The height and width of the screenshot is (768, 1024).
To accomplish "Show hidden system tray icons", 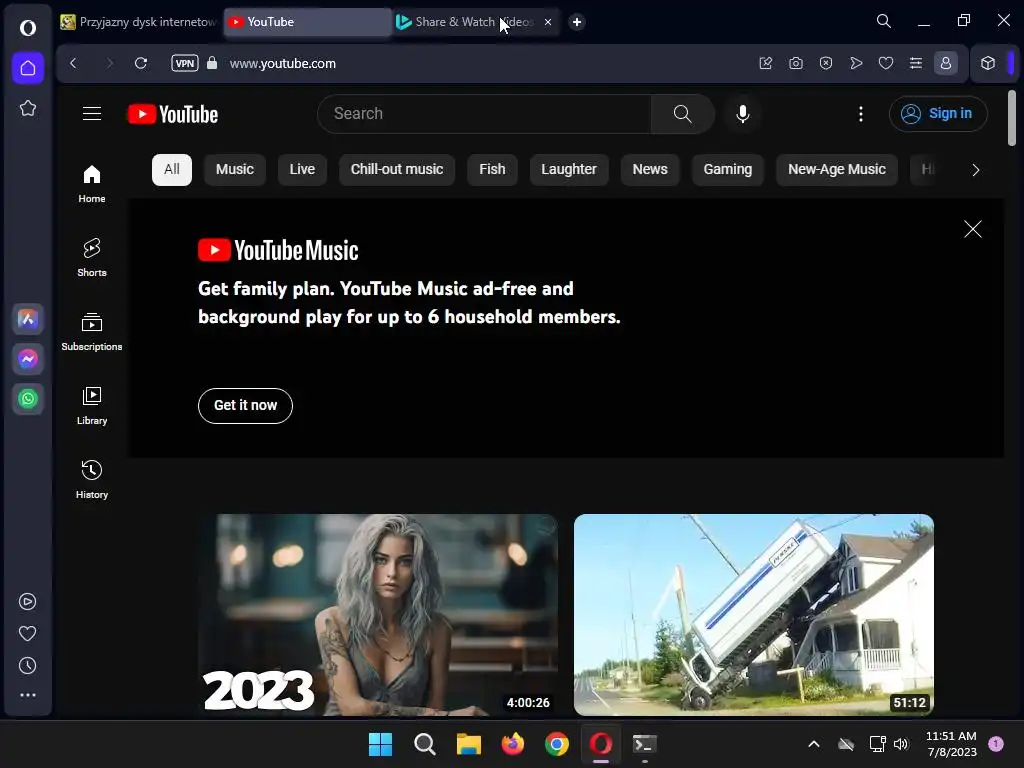I will pyautogui.click(x=814, y=744).
